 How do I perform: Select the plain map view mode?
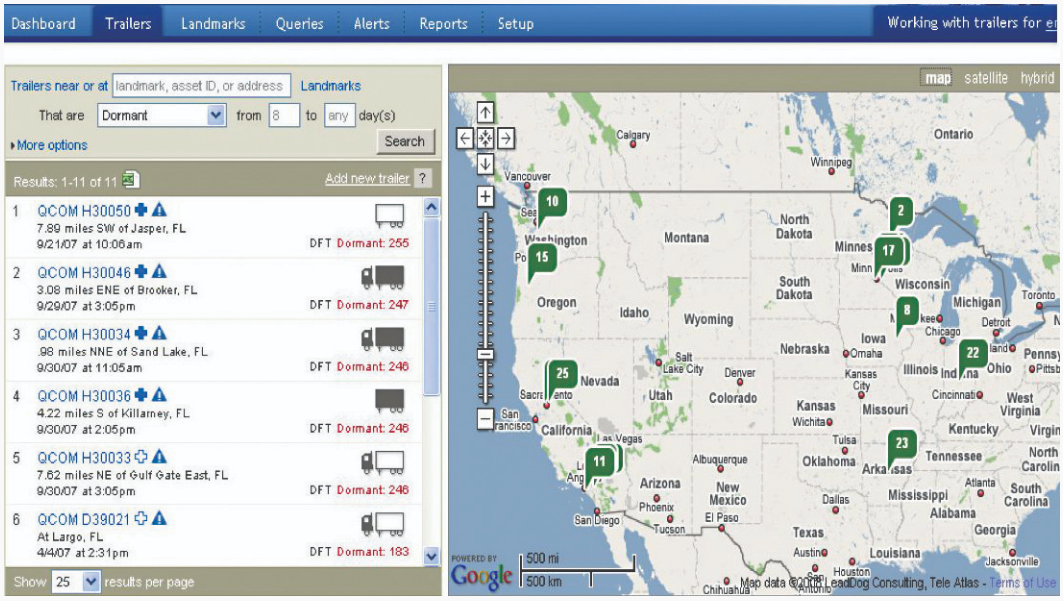point(938,78)
